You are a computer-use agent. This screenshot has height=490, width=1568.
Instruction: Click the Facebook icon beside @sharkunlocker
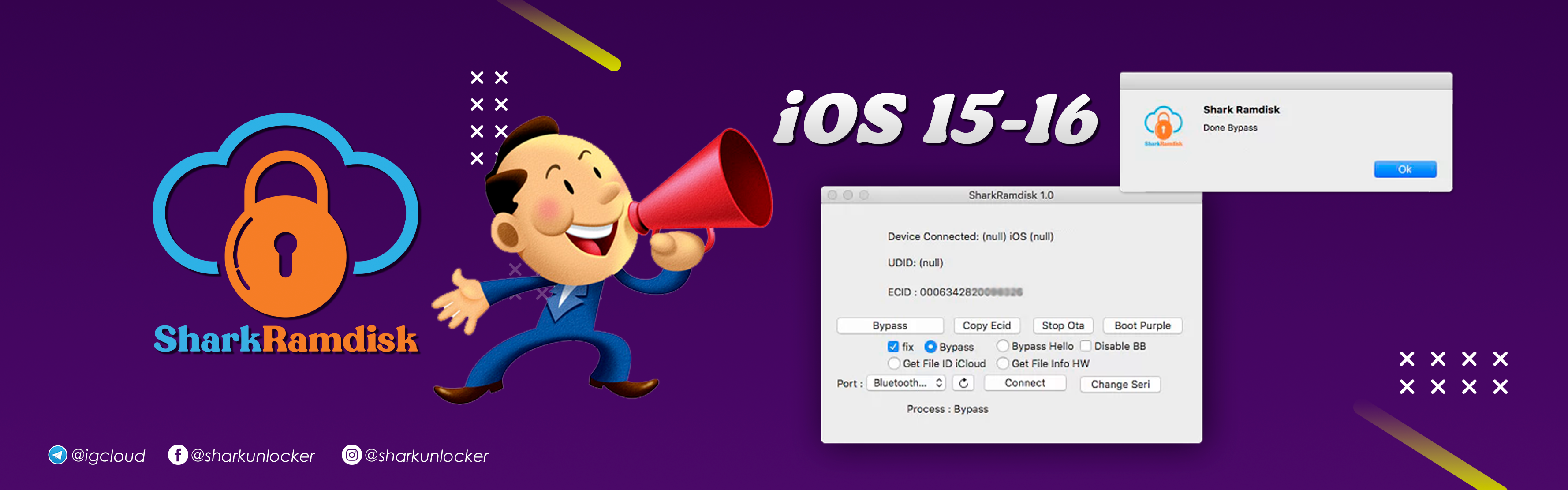click(178, 455)
